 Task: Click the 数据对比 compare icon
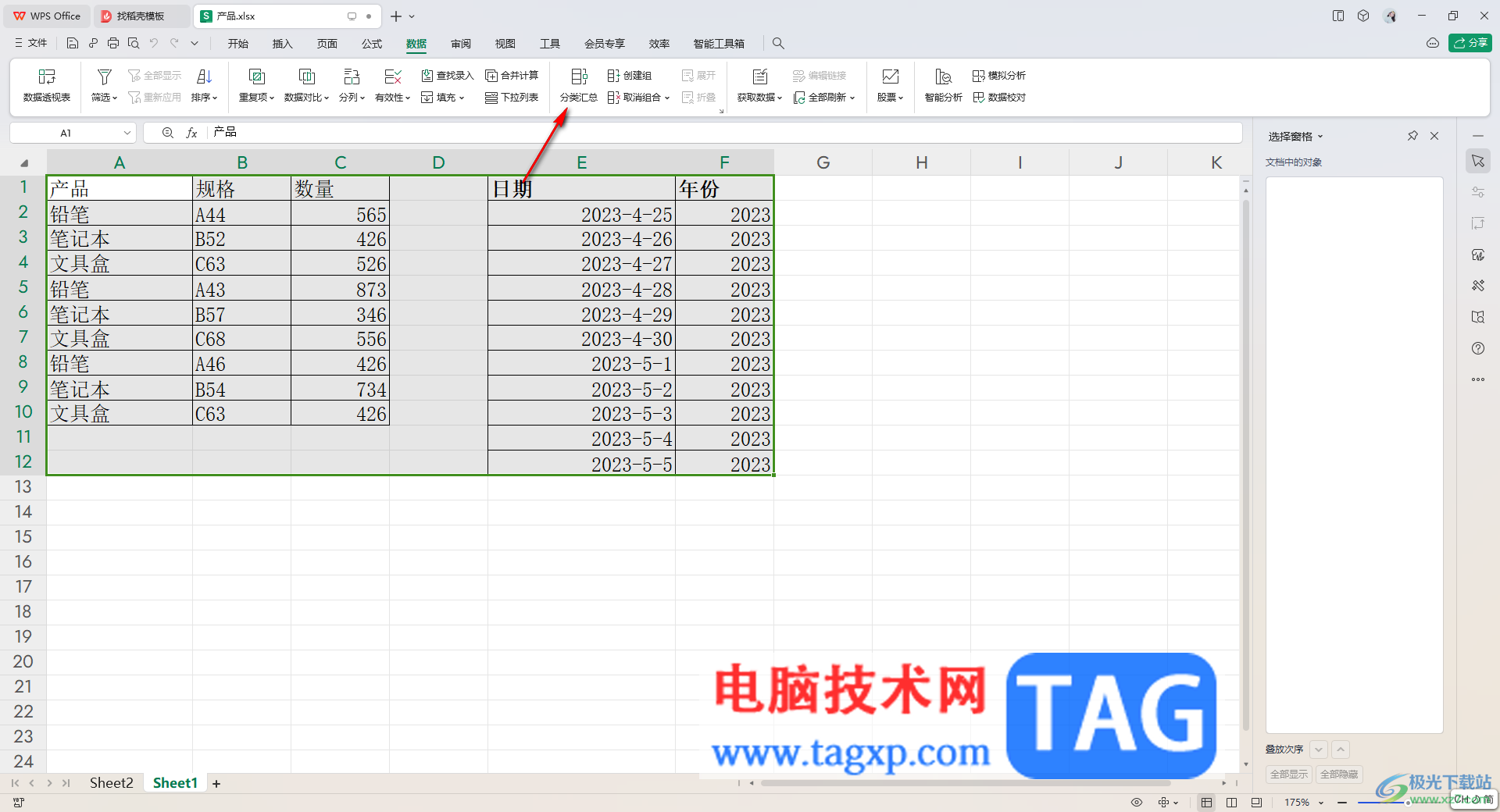[307, 77]
